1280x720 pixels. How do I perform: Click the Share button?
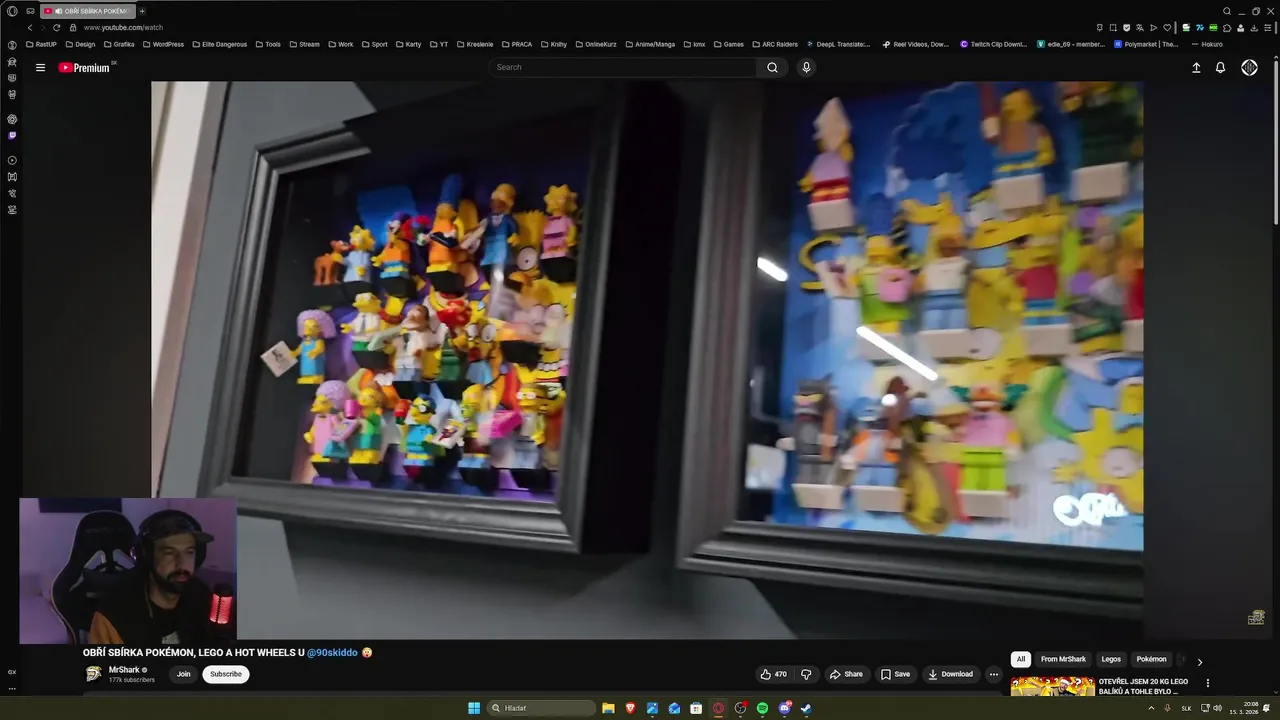[846, 674]
